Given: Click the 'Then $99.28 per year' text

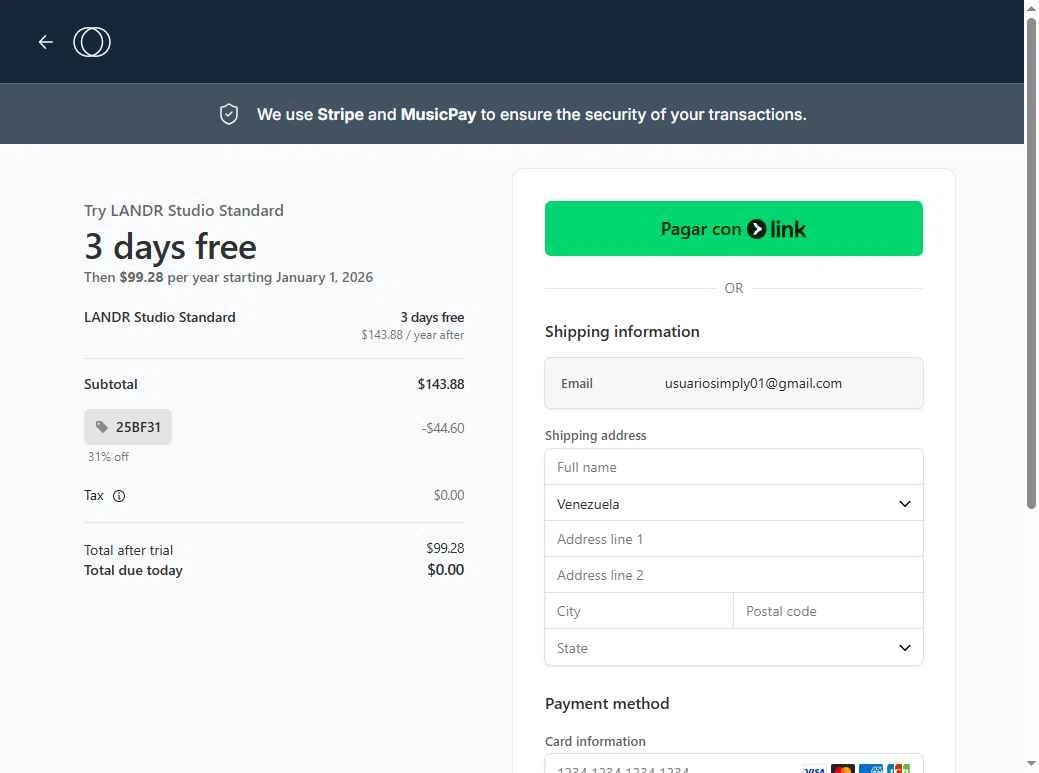Looking at the screenshot, I should click(228, 278).
